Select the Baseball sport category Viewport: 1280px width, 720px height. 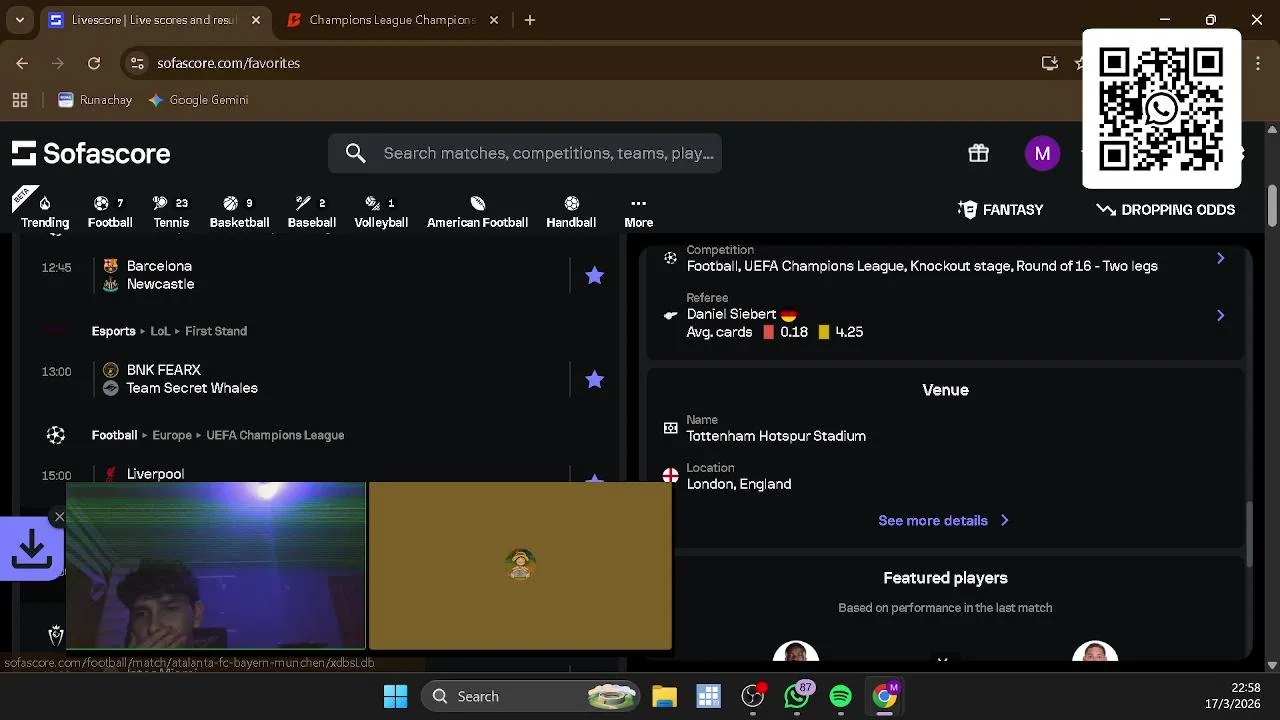click(x=311, y=212)
